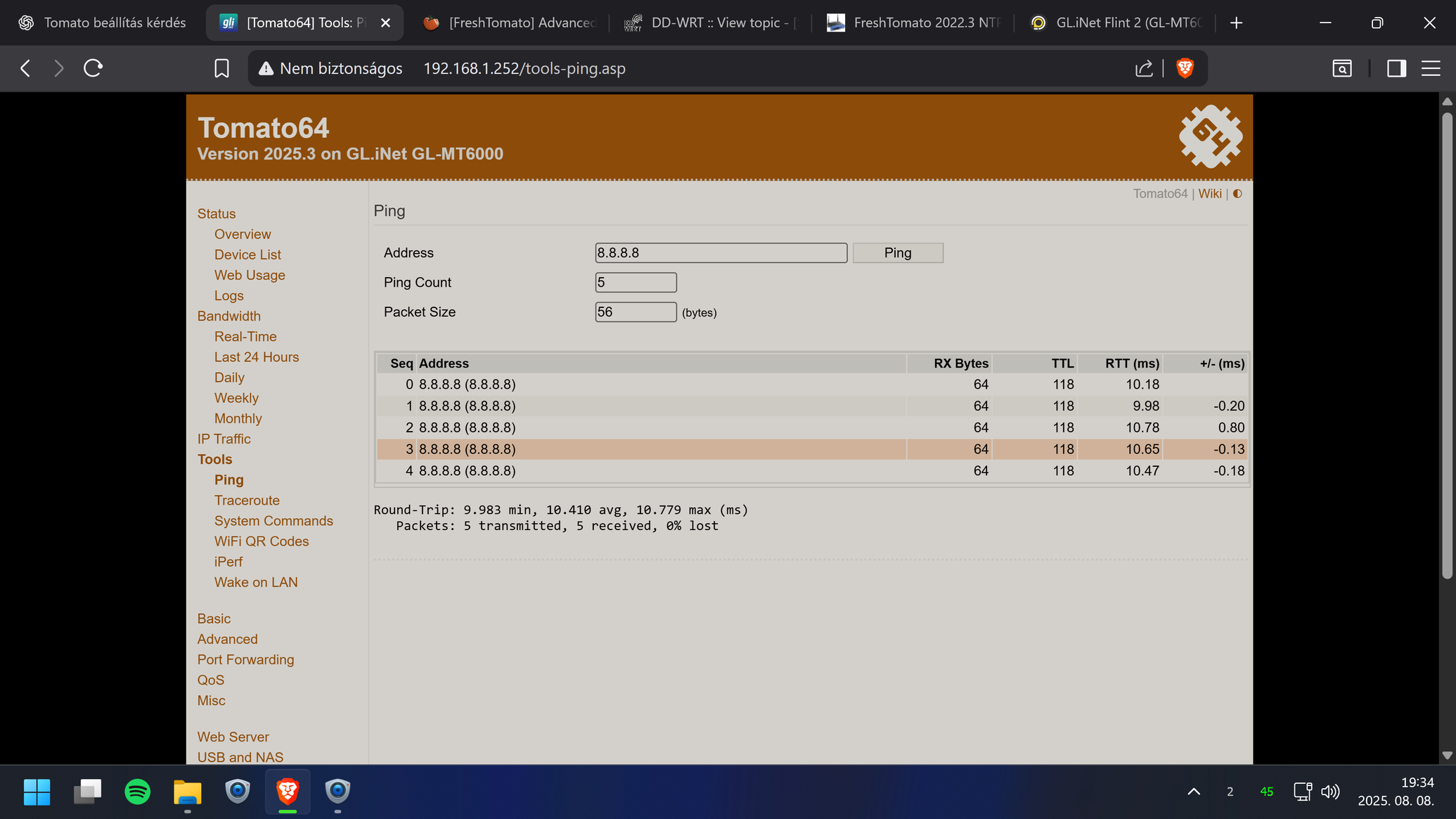Show hidden system tray icons
Image resolution: width=1456 pixels, height=819 pixels.
1194,792
